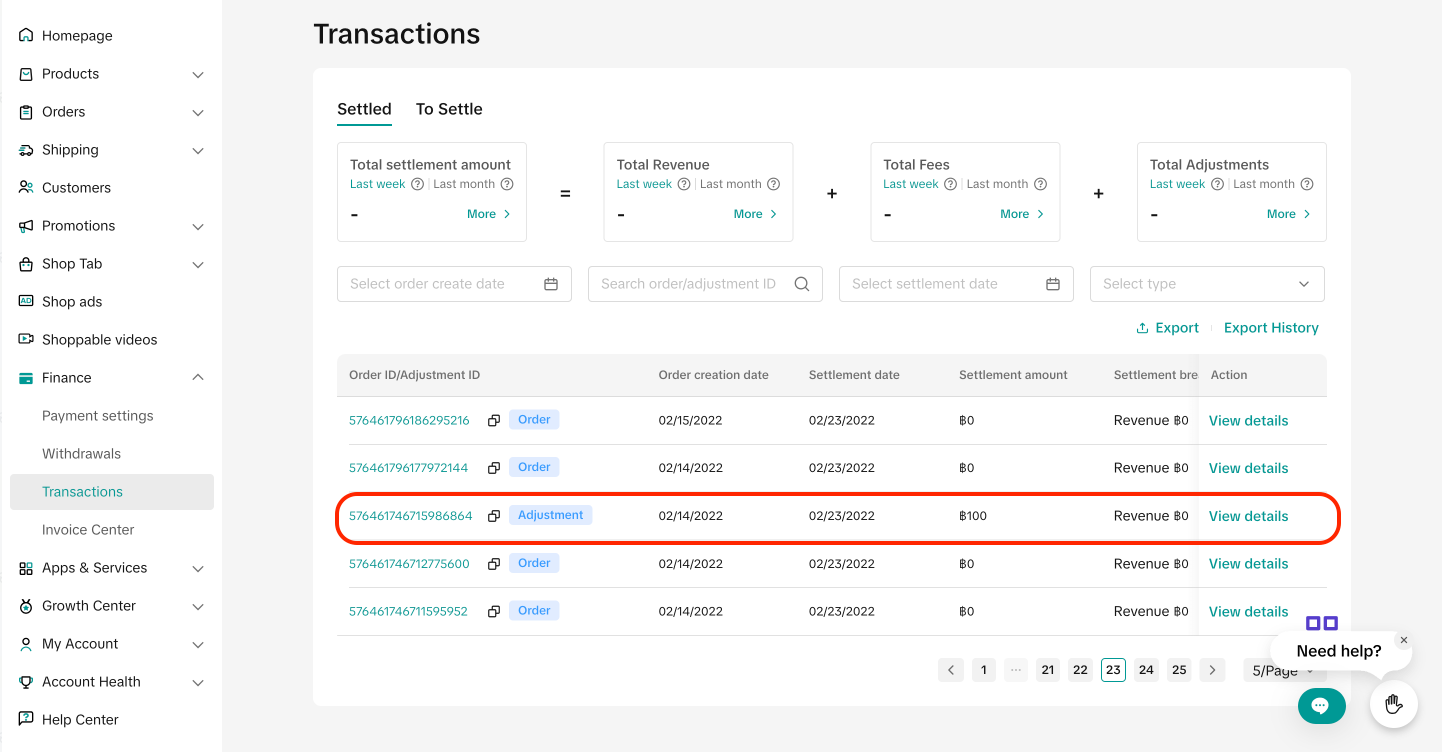The image size is (1442, 752).
Task: Click the hand wave assistant icon
Action: point(1394,705)
